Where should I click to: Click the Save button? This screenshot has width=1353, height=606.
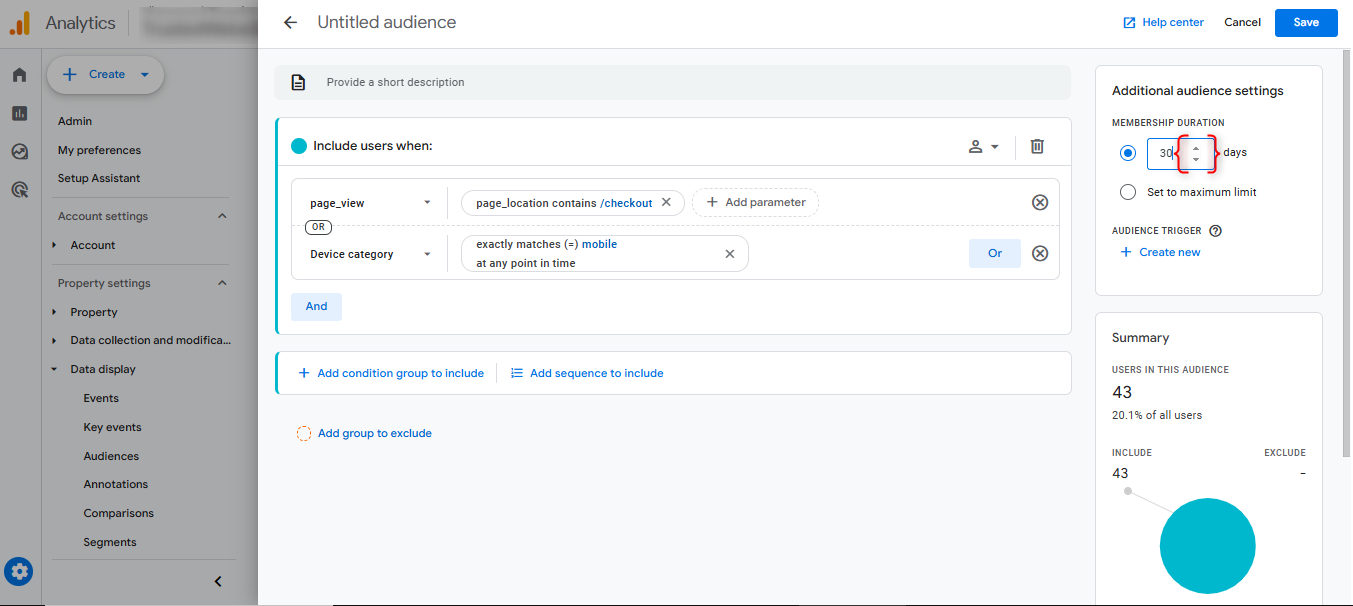[x=1306, y=22]
